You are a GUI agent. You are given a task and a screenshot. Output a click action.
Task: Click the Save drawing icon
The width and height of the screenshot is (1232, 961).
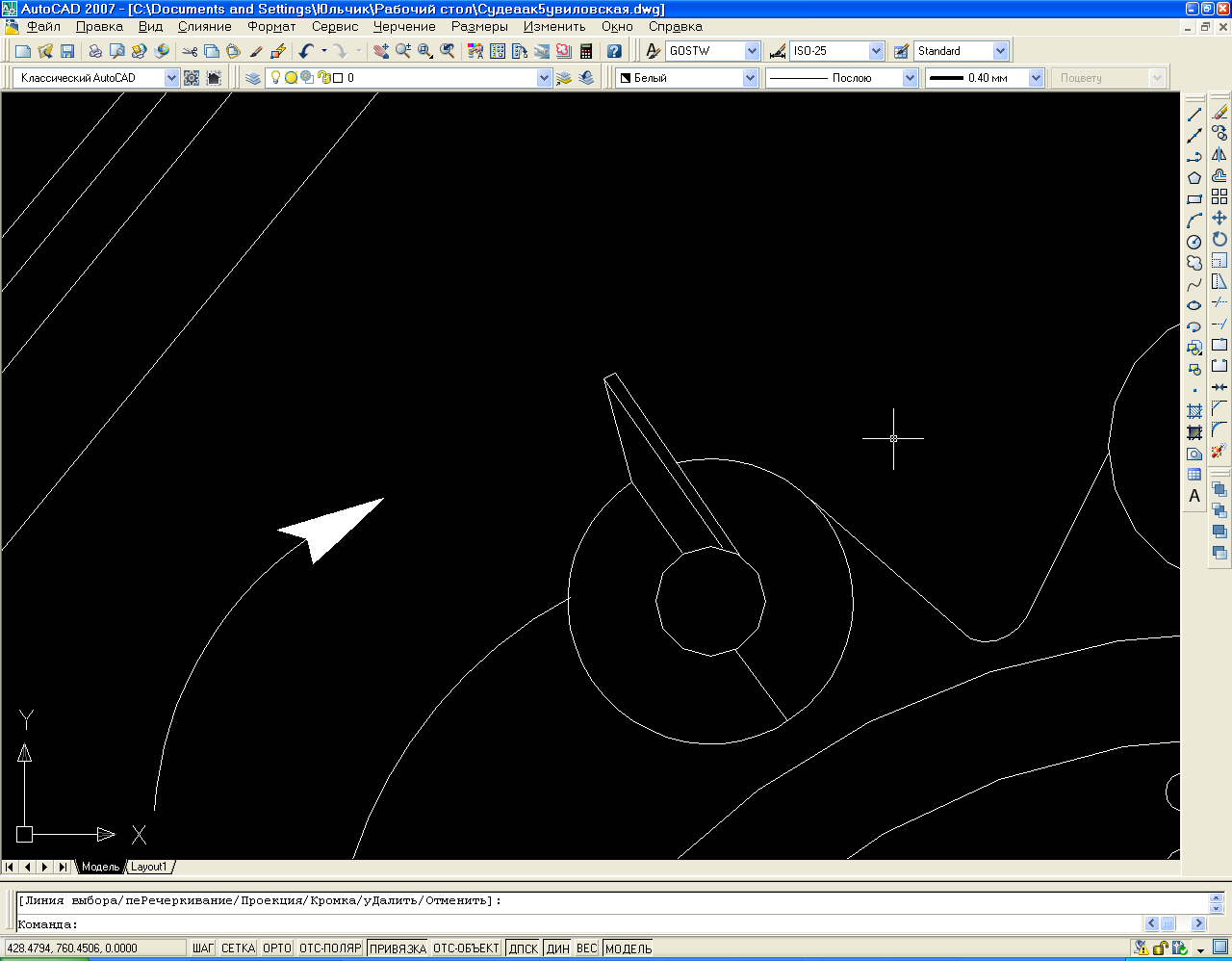click(67, 51)
